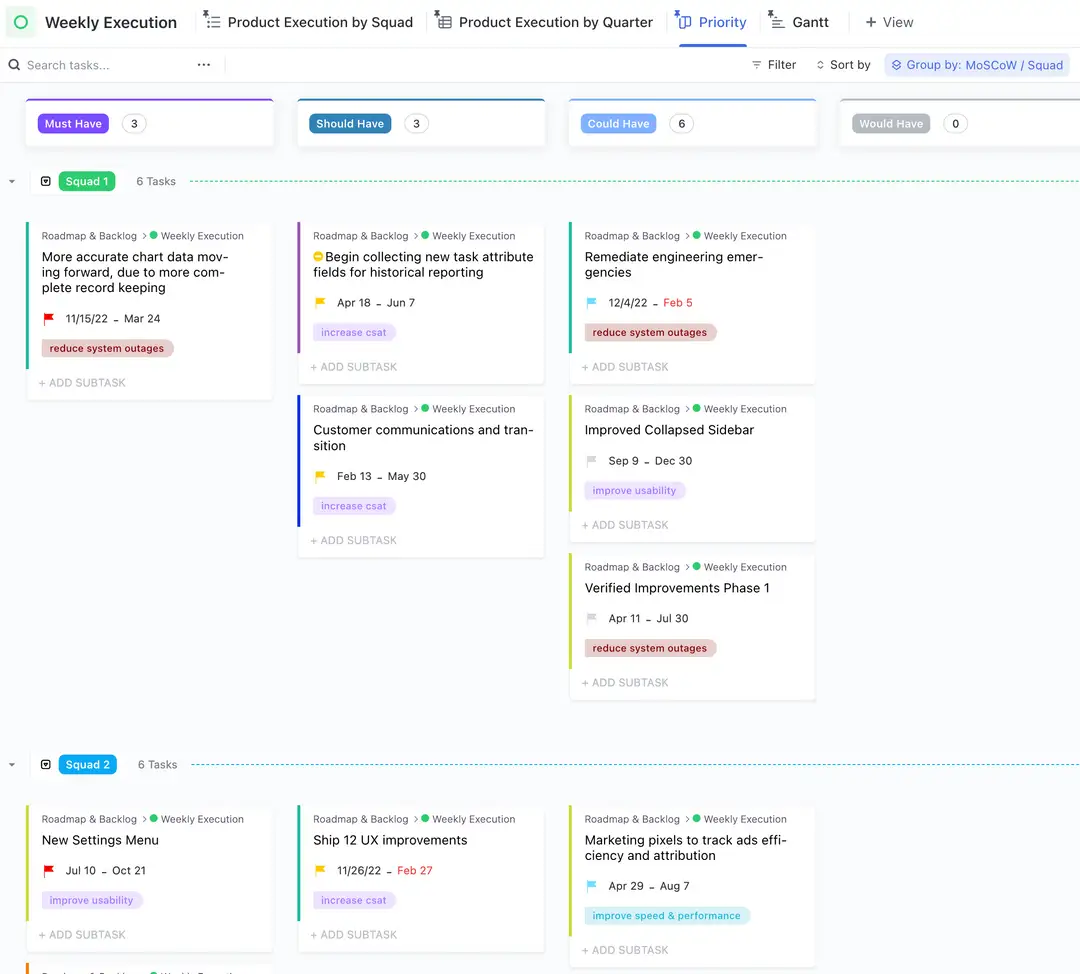The image size is (1080, 974).
Task: Open the Sort by dropdown
Action: (x=843, y=65)
